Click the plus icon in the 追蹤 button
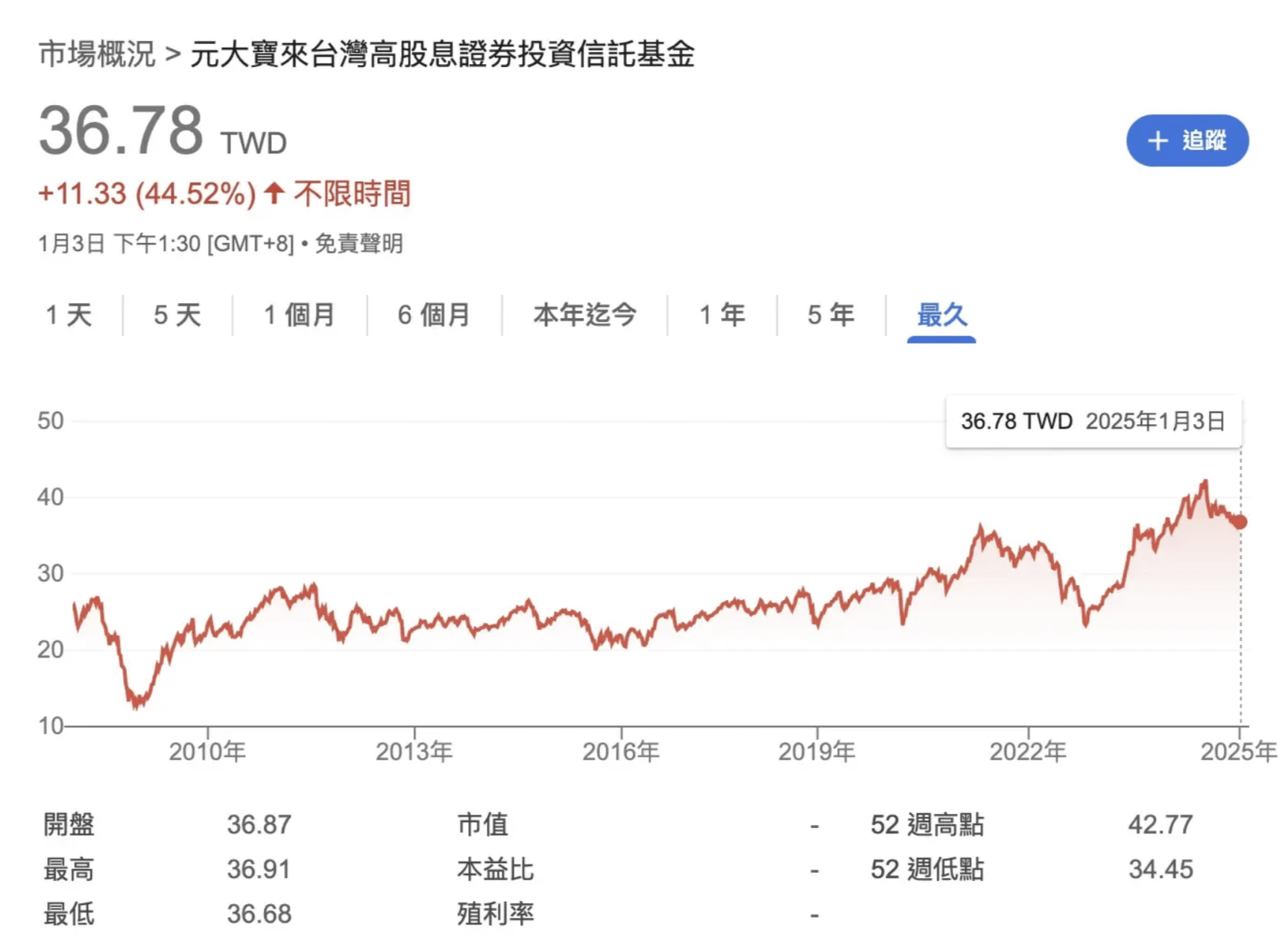 point(1157,141)
